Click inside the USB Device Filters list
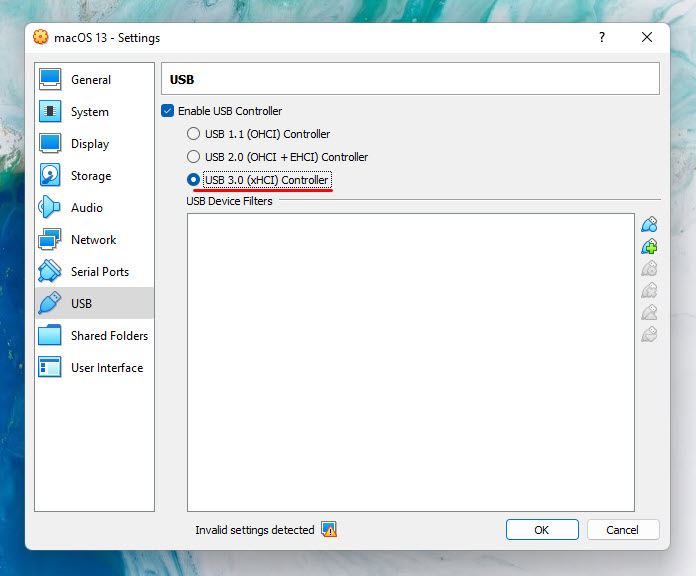696x576 pixels. pos(411,362)
